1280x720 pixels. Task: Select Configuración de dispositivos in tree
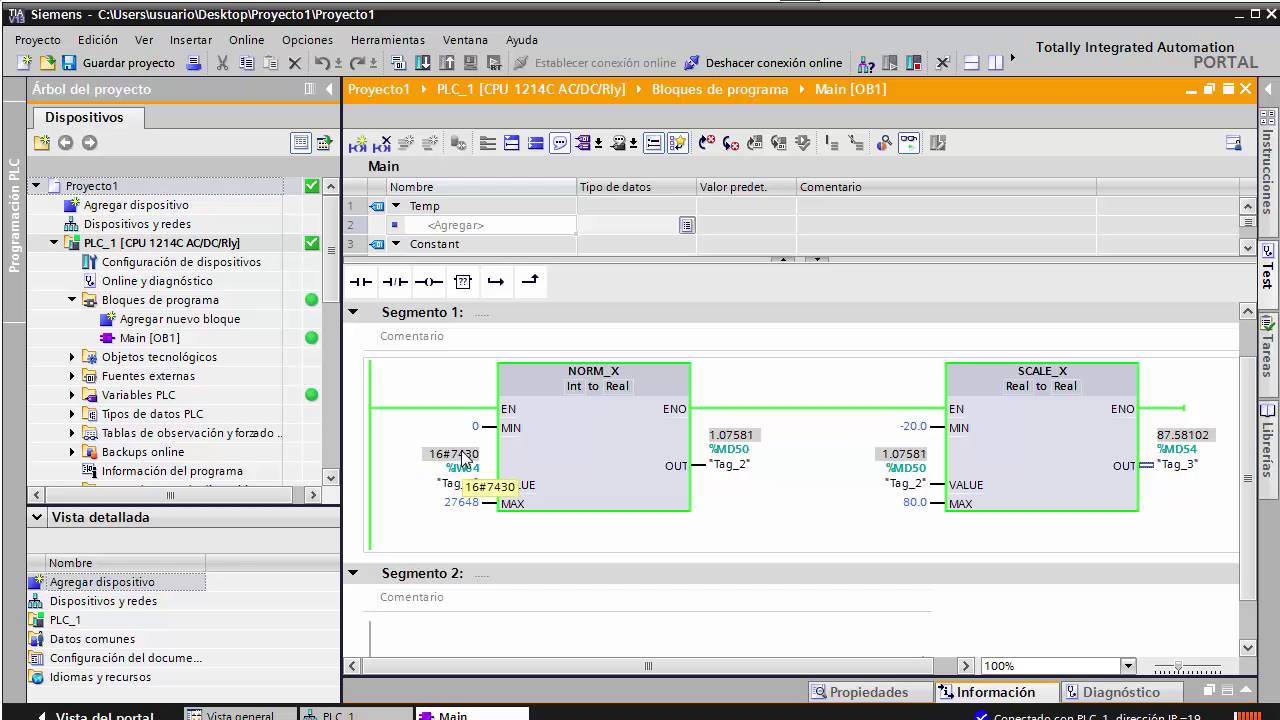181,262
